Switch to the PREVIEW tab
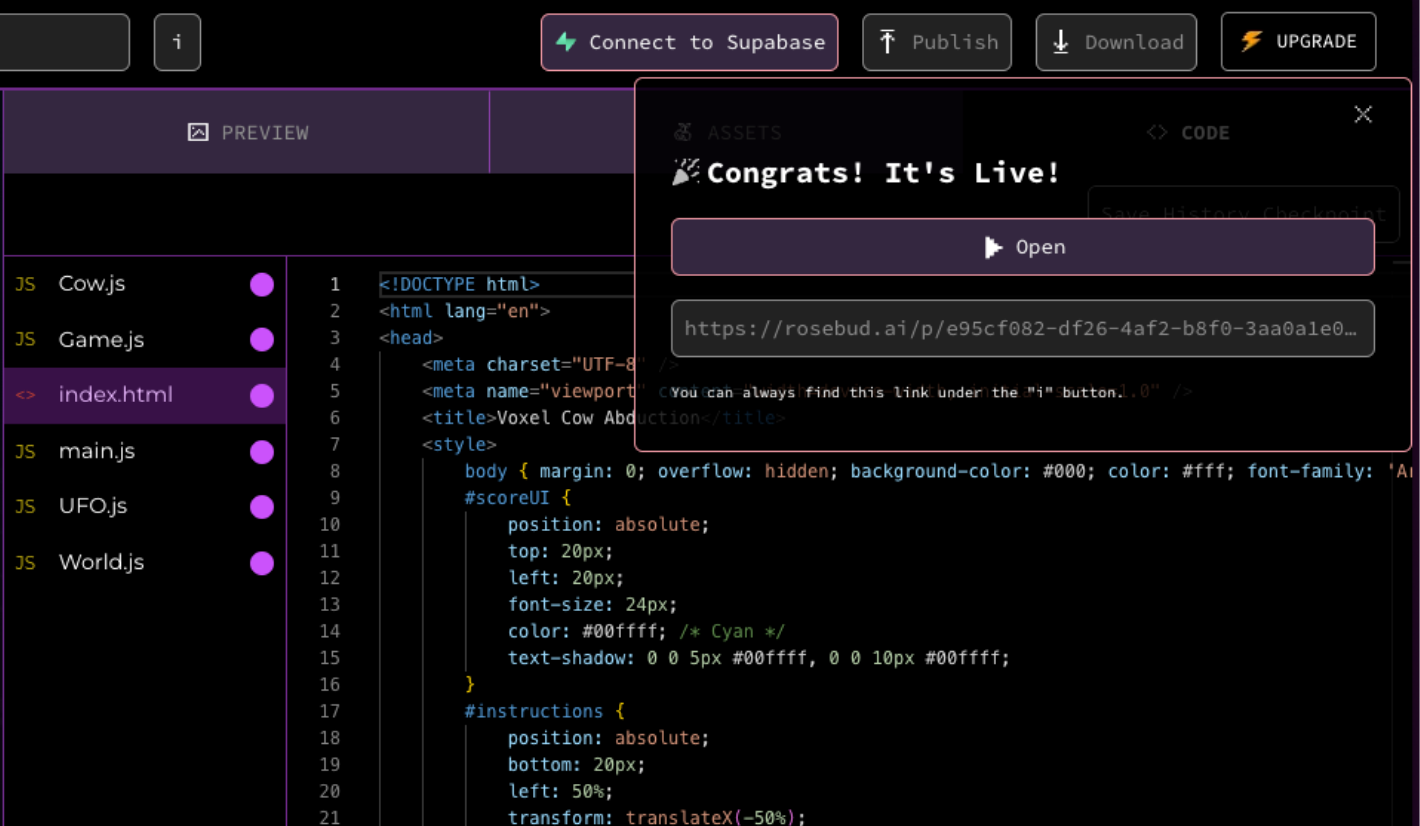The image size is (1420, 826). click(x=247, y=132)
